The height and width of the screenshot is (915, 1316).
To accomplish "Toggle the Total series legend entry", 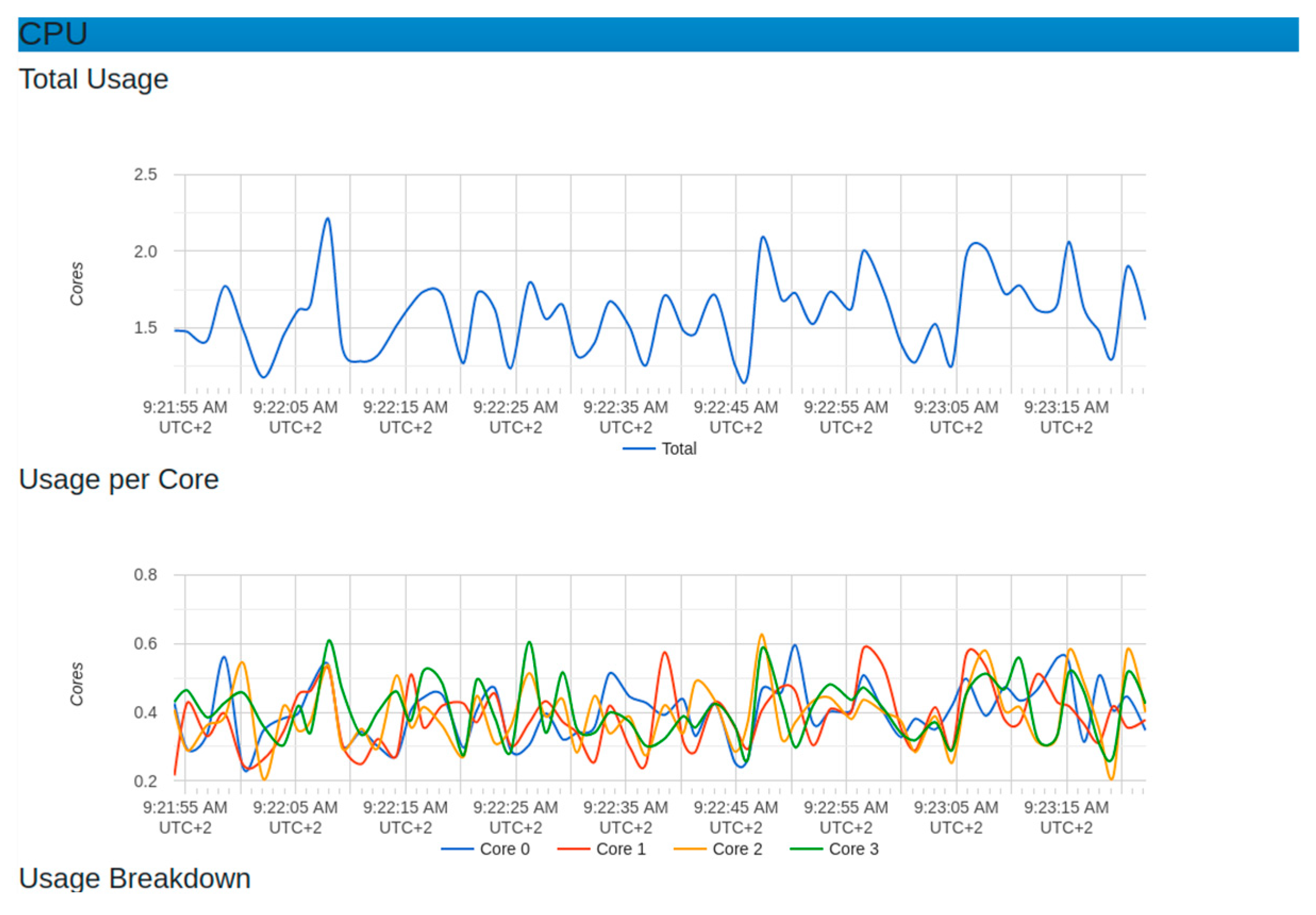I will [x=678, y=448].
